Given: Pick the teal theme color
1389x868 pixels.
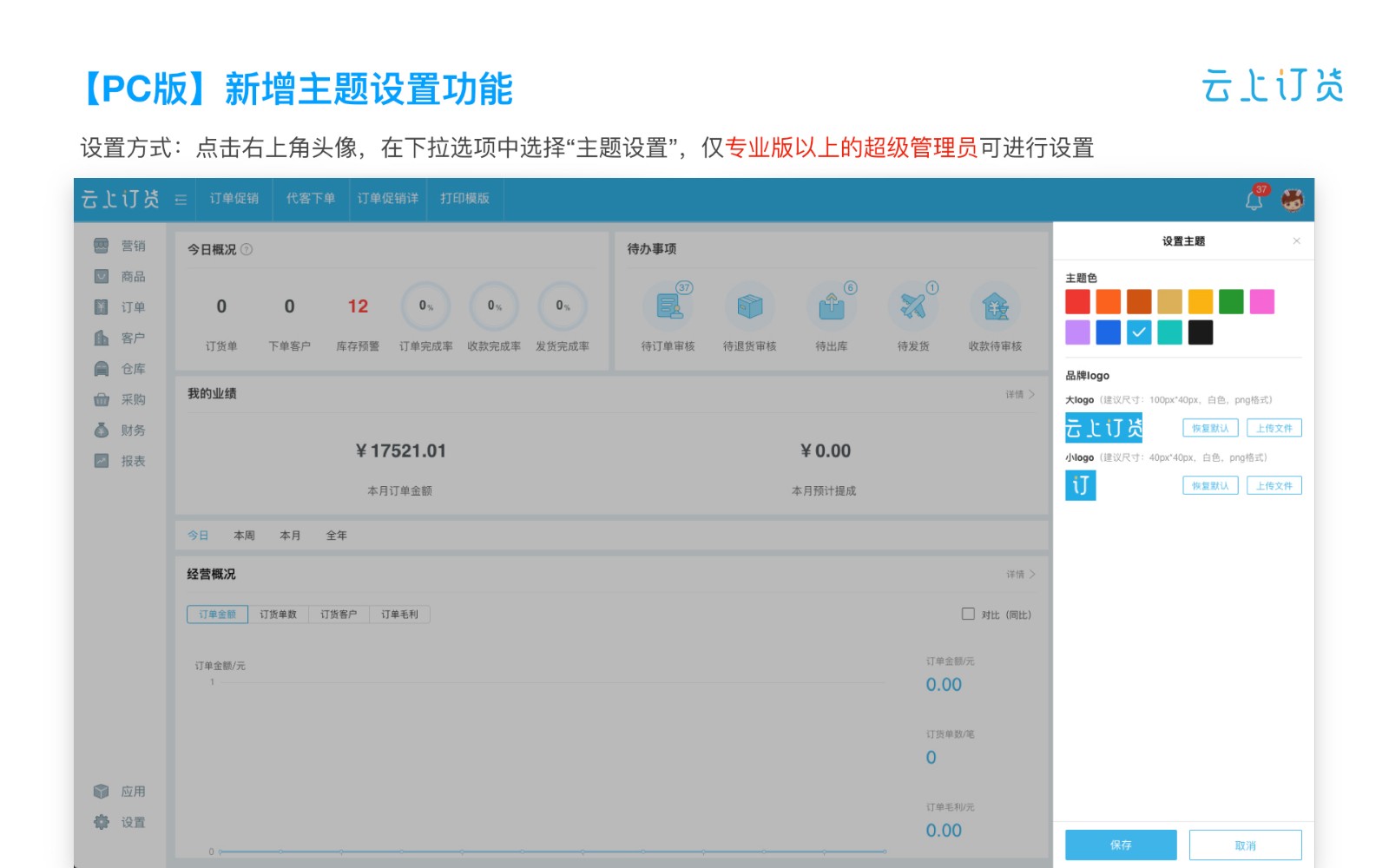Looking at the screenshot, I should point(1170,332).
